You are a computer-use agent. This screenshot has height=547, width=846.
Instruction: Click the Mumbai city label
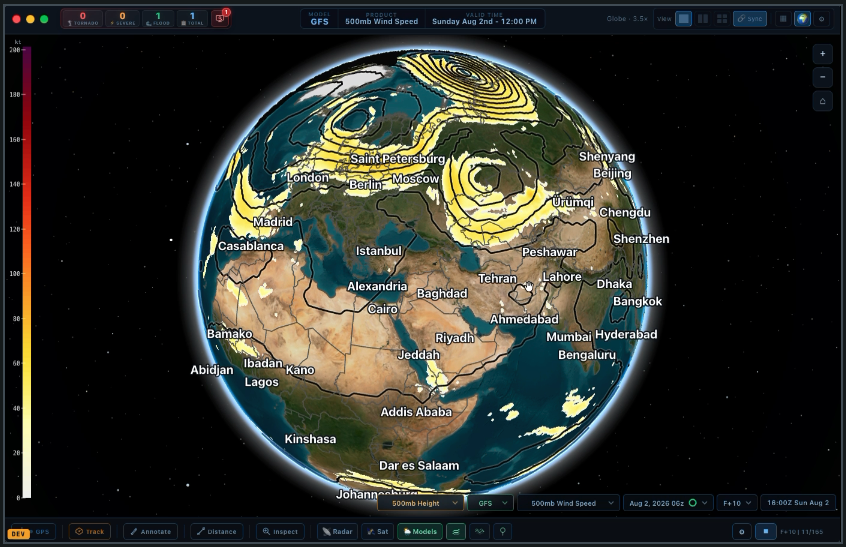coord(569,337)
